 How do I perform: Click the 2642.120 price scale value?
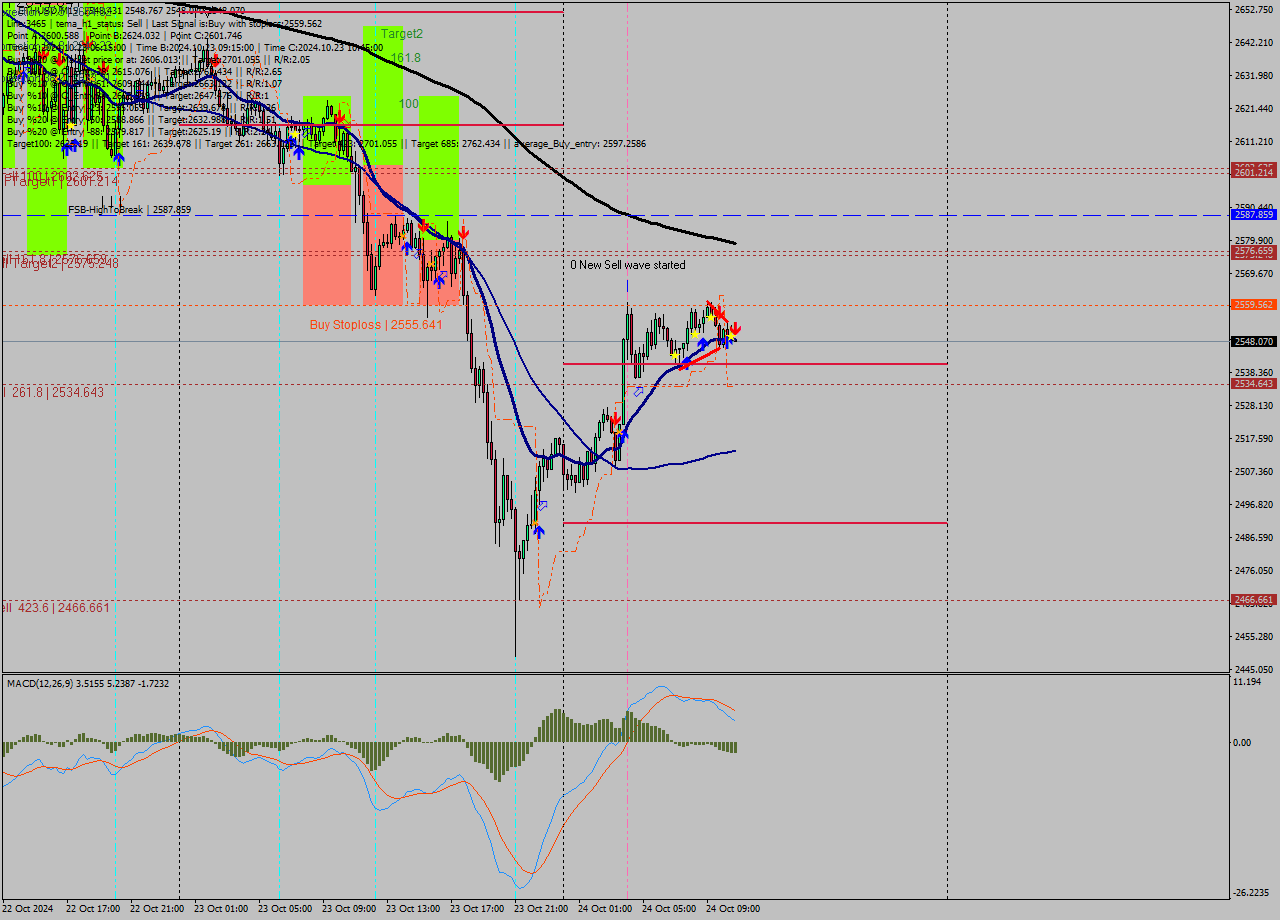1254,42
